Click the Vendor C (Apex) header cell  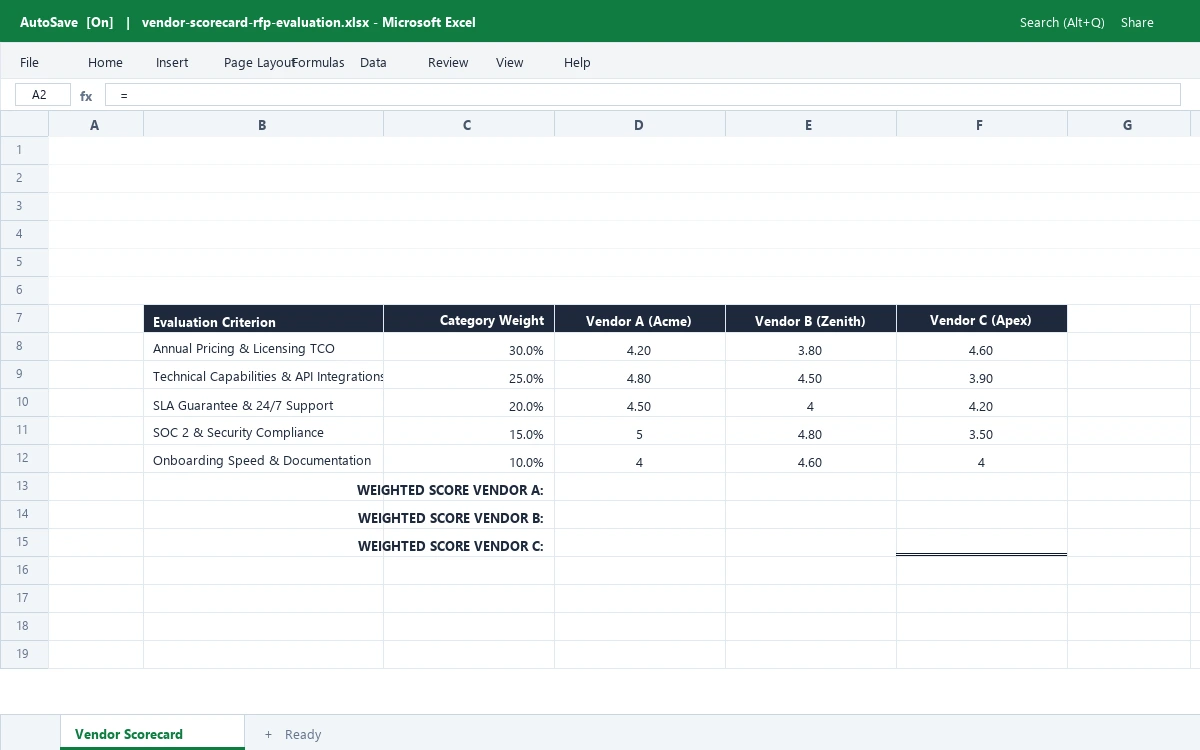click(982, 319)
